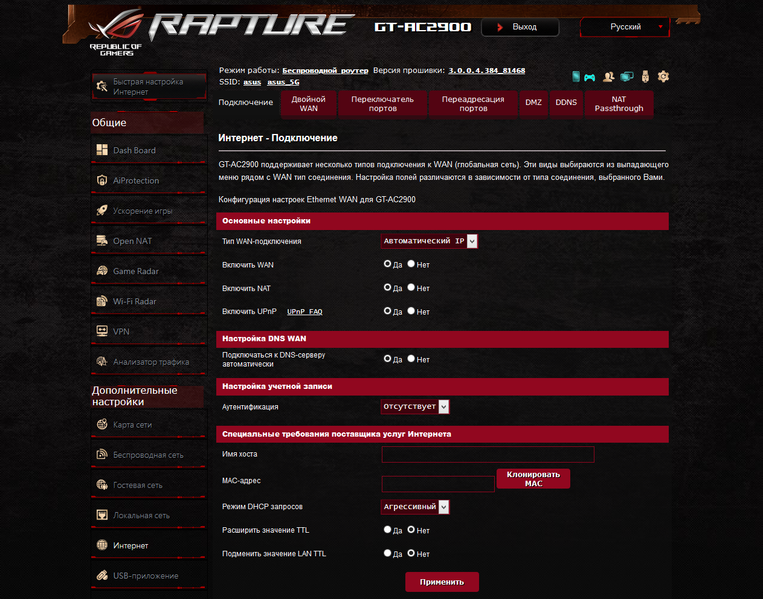Click the USB-приложение icon
The height and width of the screenshot is (599, 763).
click(x=102, y=575)
